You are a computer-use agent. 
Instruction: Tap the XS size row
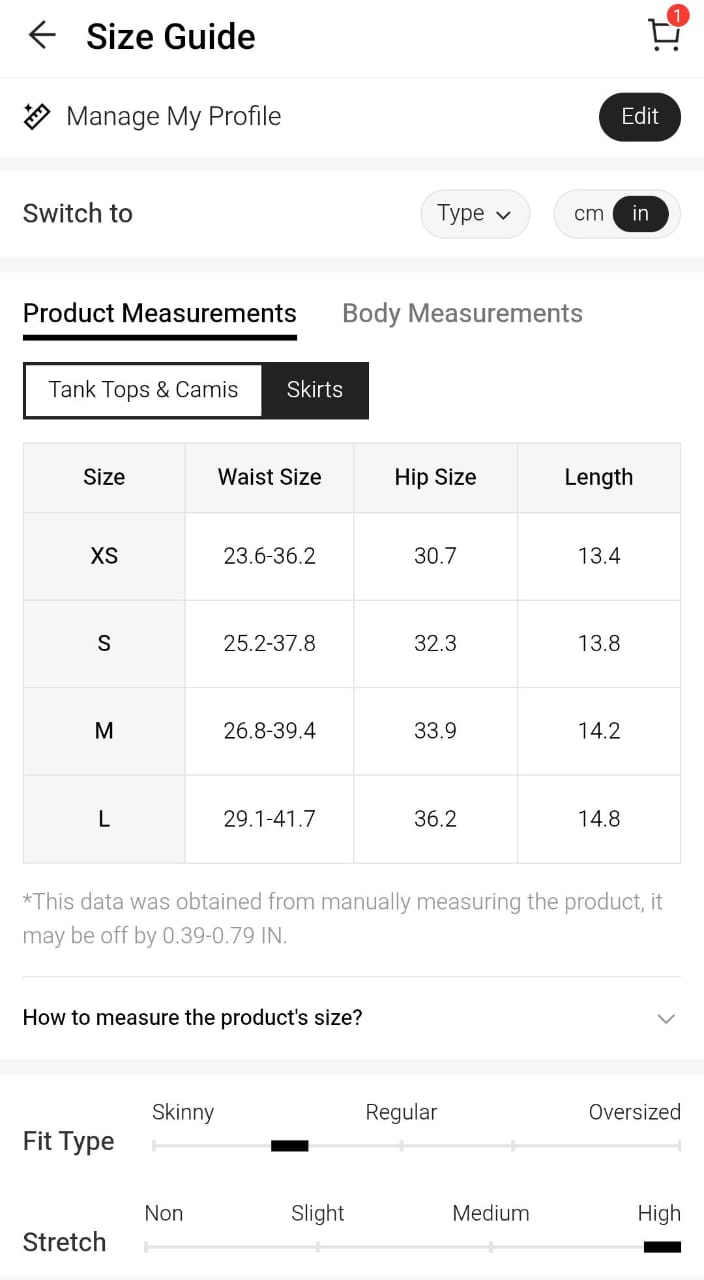(104, 556)
